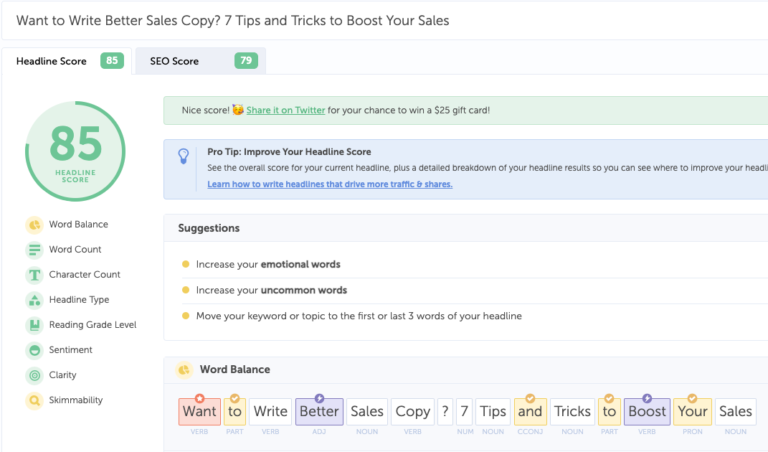Click the Want word chip

click(x=199, y=411)
